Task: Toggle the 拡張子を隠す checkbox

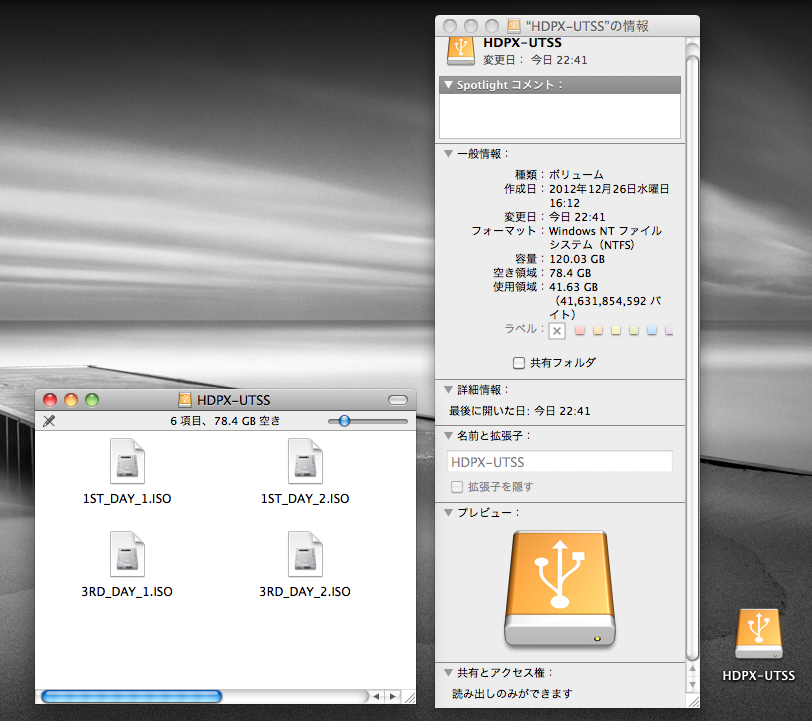Action: [x=457, y=486]
